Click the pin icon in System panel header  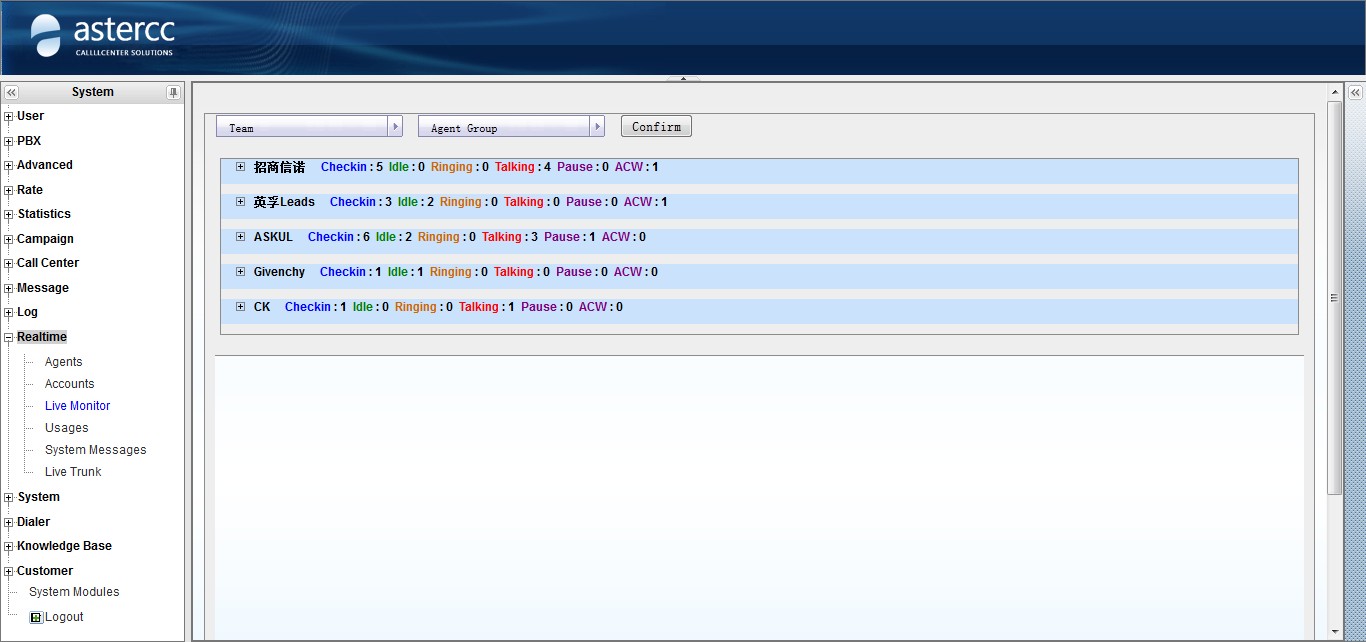(x=173, y=92)
